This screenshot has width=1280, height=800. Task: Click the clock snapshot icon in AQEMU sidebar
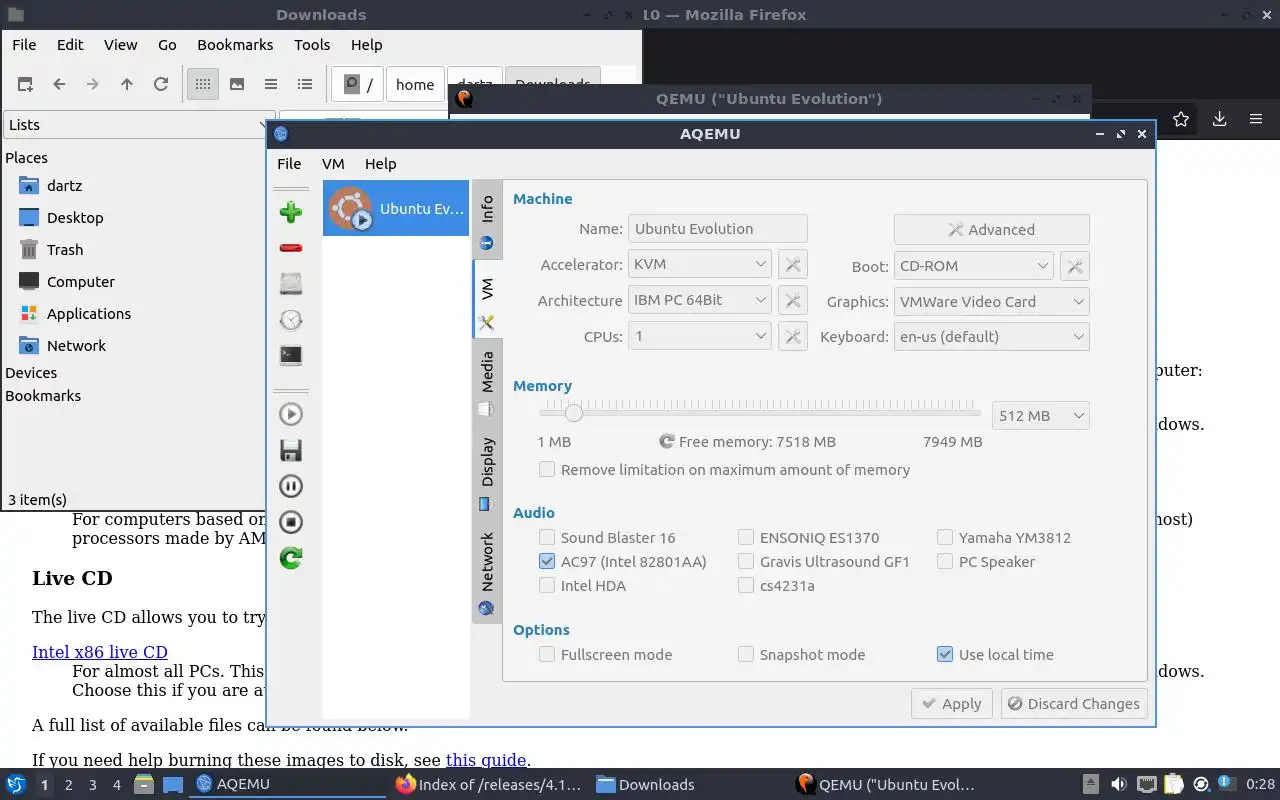click(291, 319)
